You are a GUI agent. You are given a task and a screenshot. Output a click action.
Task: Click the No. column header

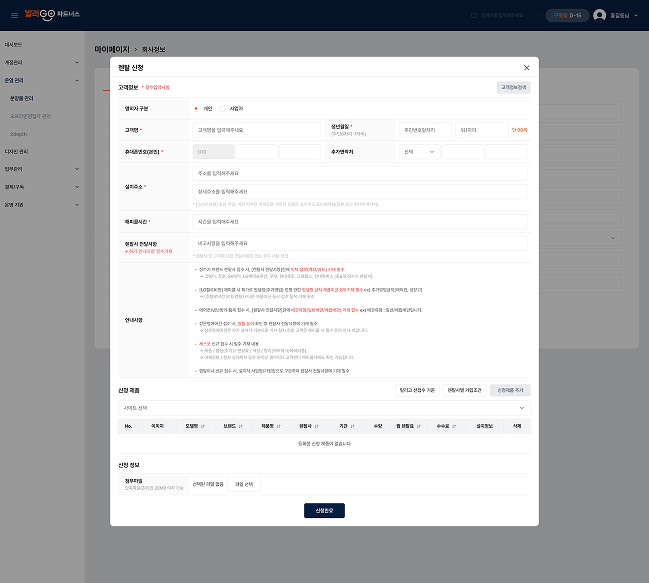[x=128, y=426]
